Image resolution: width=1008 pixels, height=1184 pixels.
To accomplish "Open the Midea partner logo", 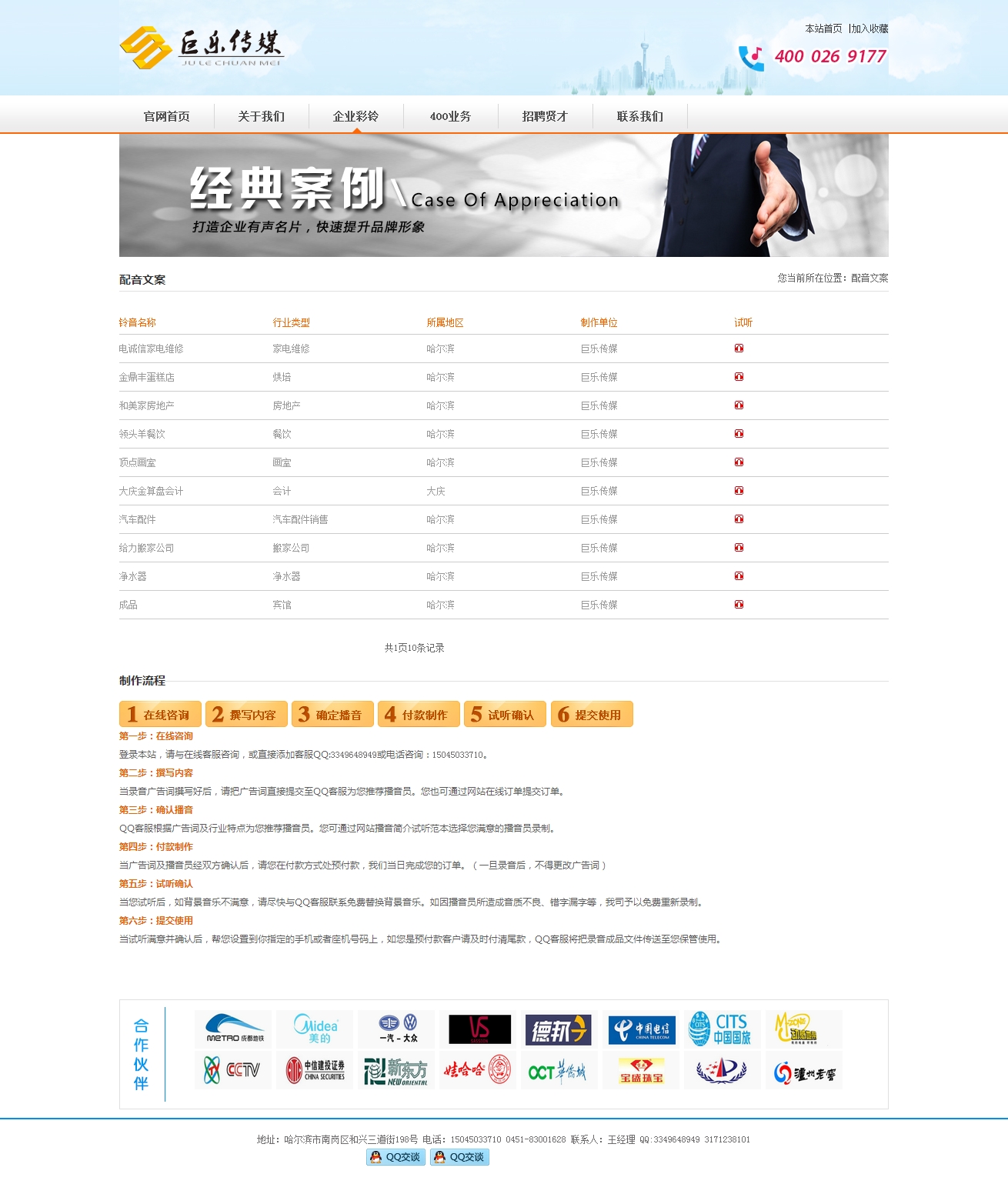I will [x=315, y=1029].
